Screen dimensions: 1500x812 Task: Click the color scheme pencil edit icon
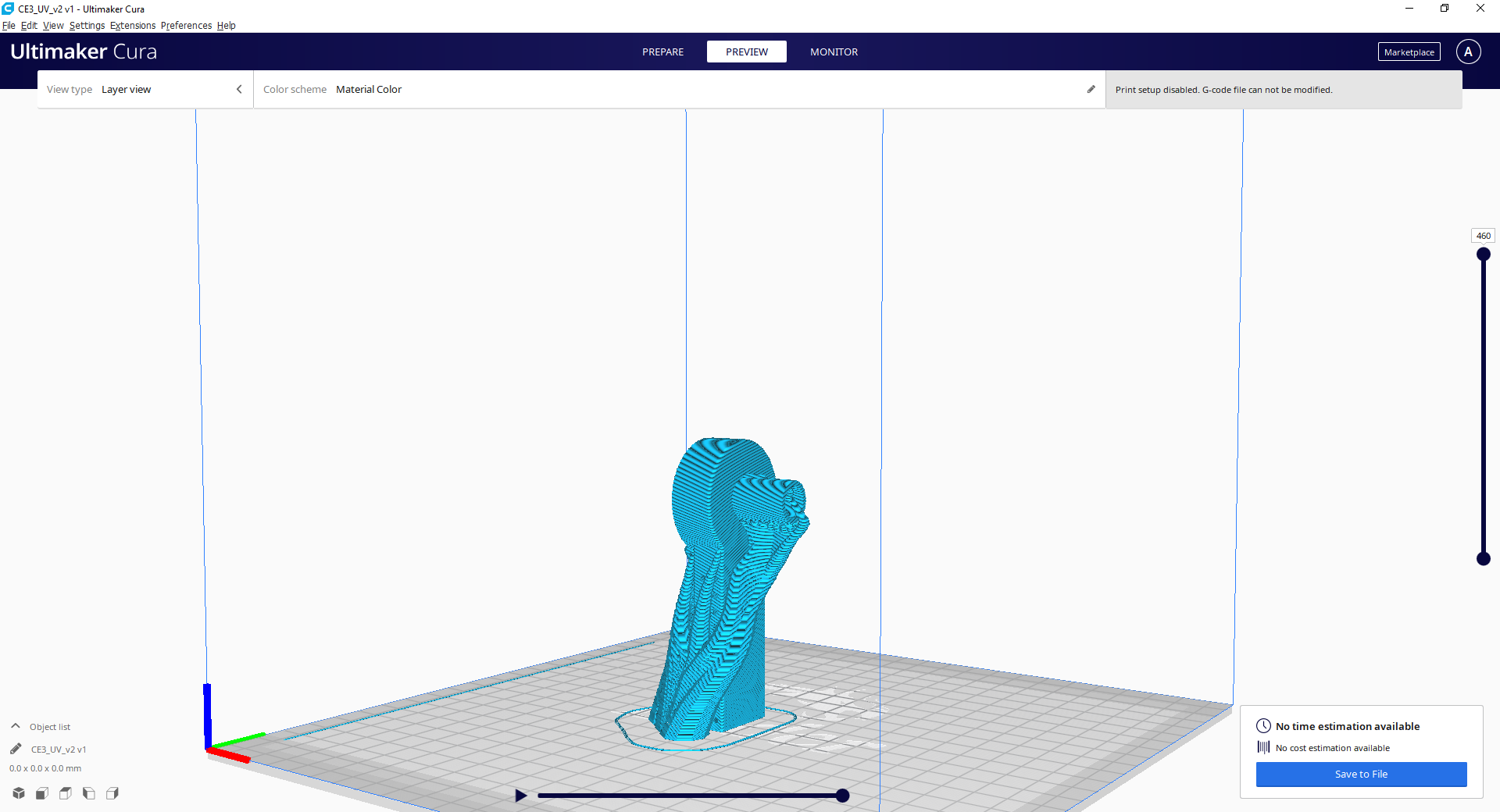[x=1091, y=89]
